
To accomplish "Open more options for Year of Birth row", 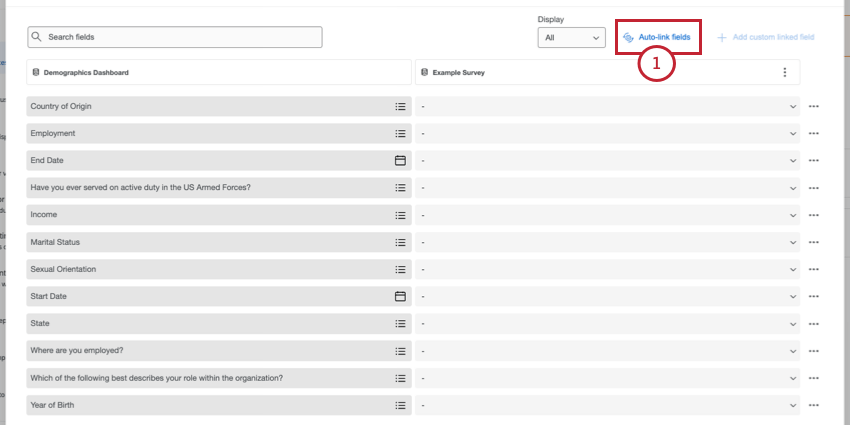I will pos(814,405).
